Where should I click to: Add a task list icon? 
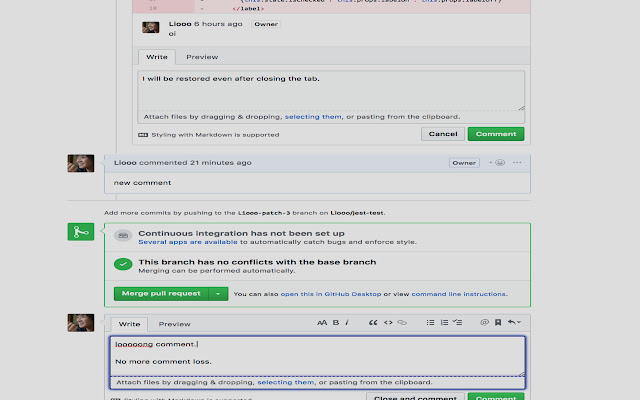click(457, 322)
